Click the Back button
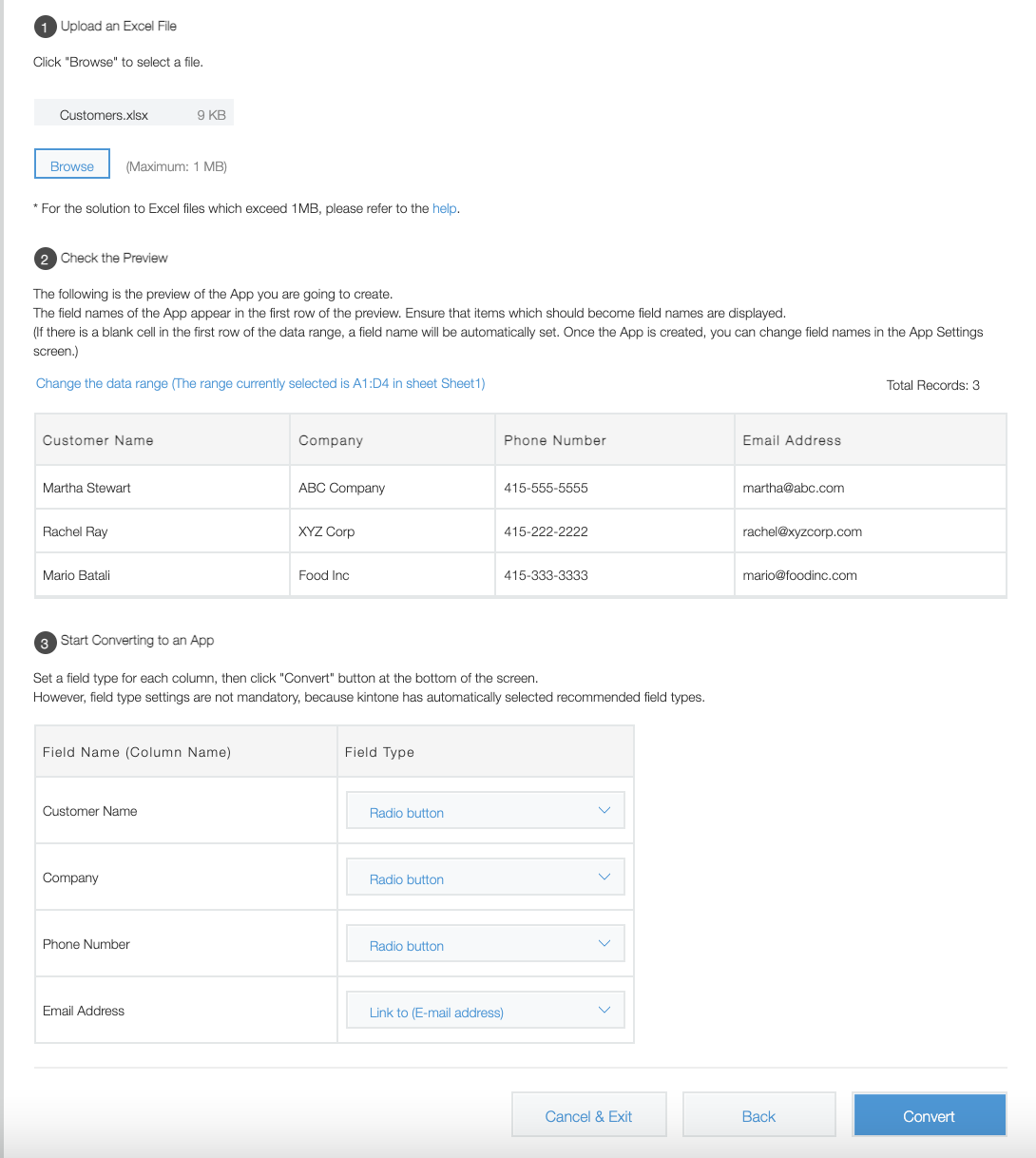This screenshot has width=1036, height=1158. 758,1115
